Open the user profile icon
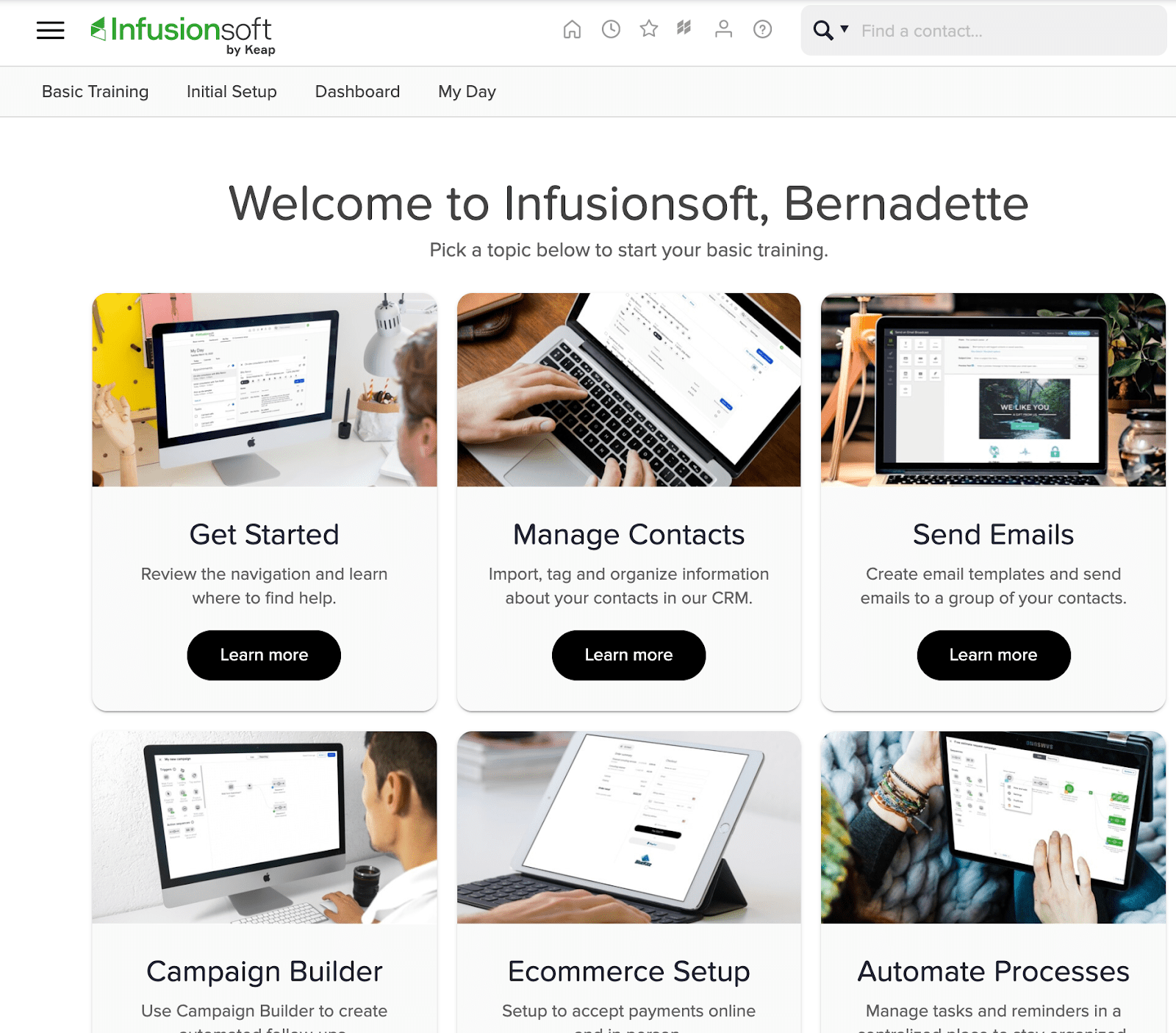This screenshot has width=1176, height=1033. (x=724, y=29)
